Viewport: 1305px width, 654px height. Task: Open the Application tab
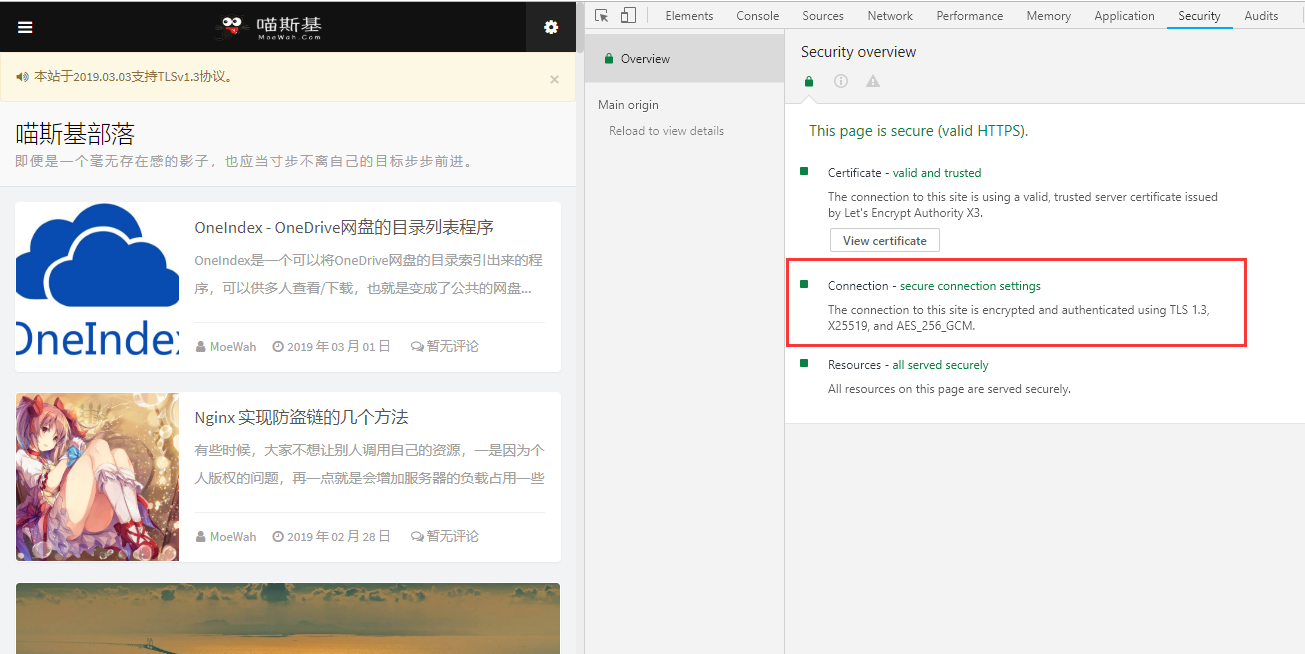[1124, 16]
